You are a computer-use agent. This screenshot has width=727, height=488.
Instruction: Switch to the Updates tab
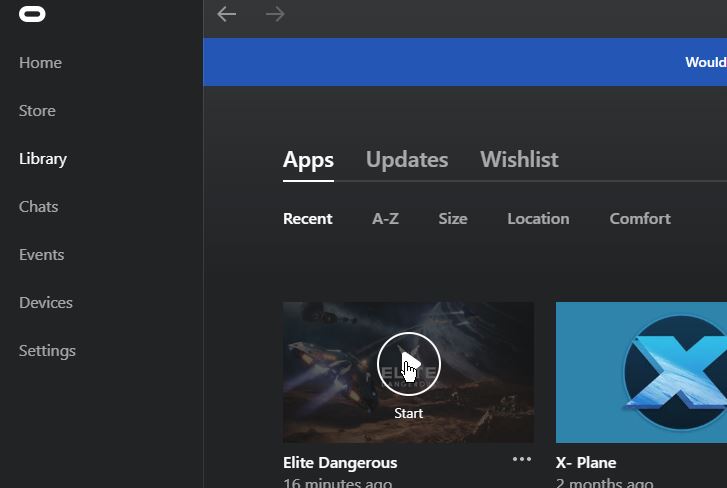(407, 160)
